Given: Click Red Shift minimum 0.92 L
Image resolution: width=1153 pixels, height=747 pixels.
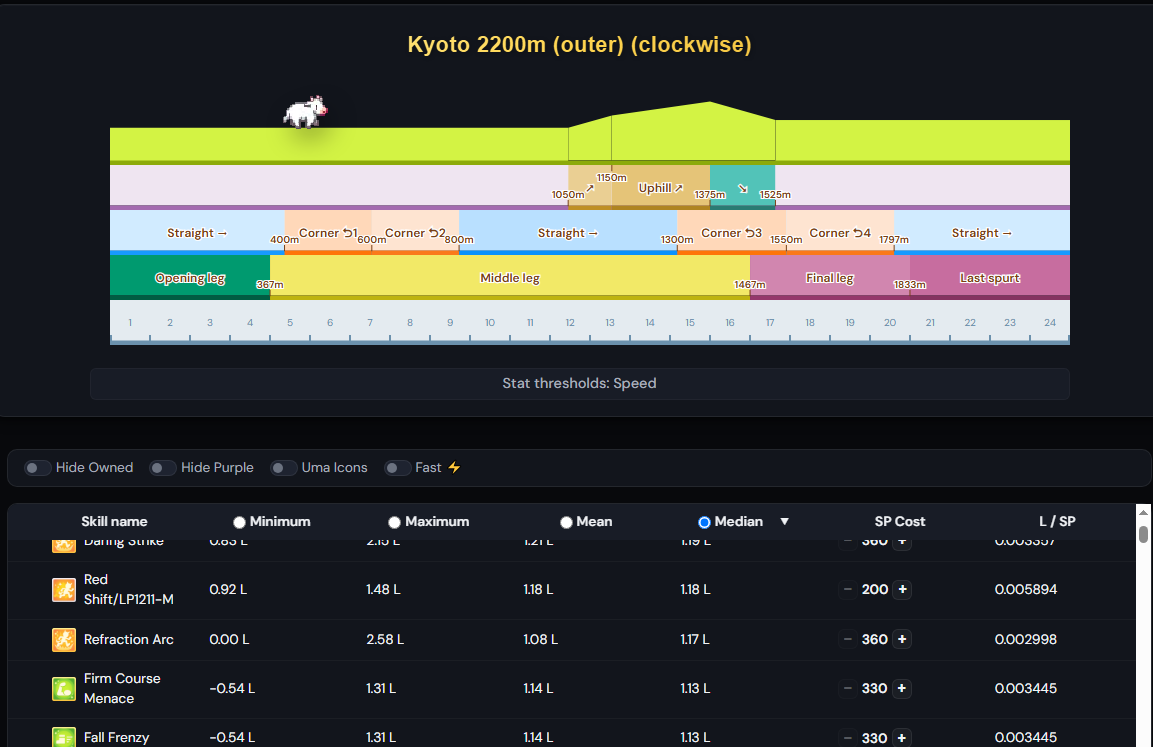Looking at the screenshot, I should 228,590.
